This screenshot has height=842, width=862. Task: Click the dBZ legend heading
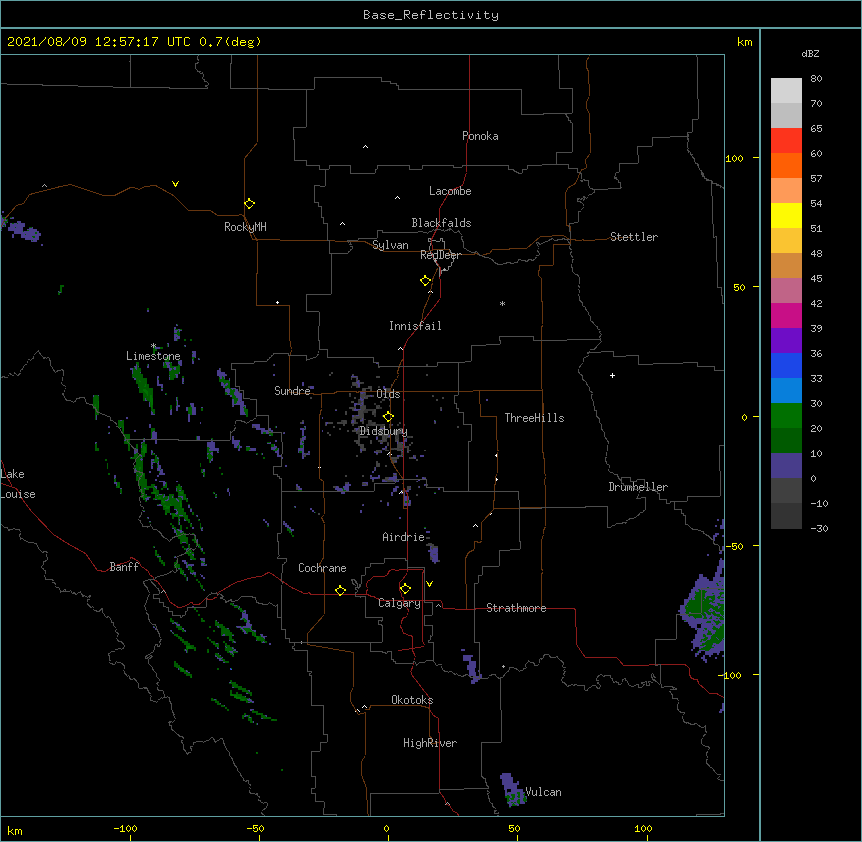coord(810,53)
